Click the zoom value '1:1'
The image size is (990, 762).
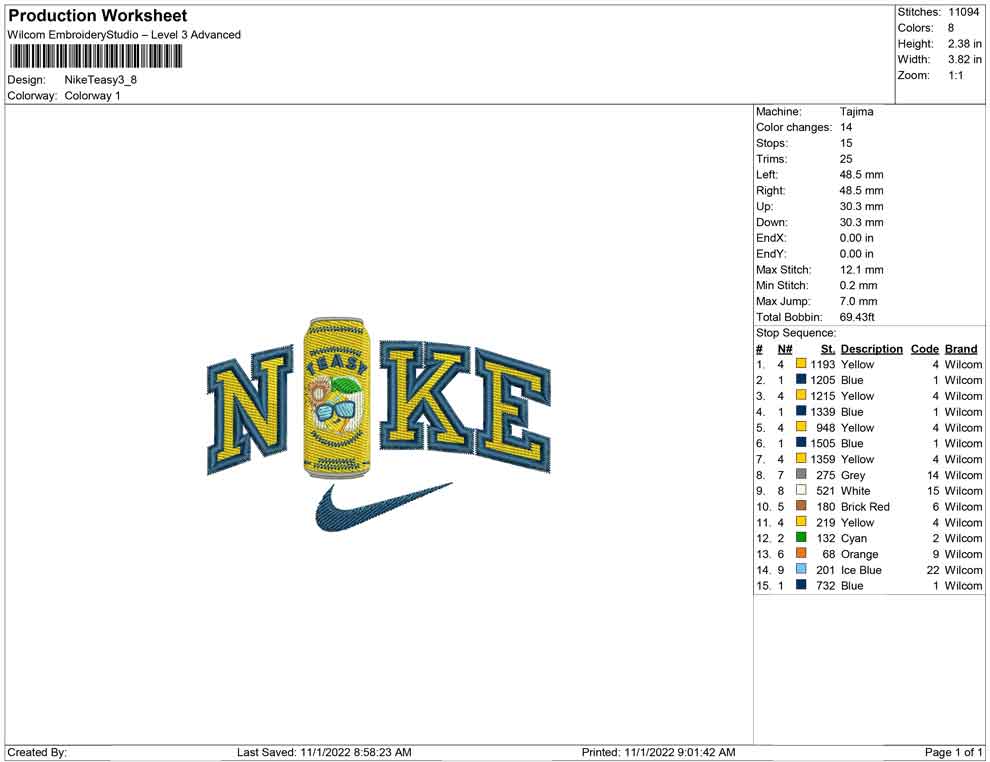955,75
